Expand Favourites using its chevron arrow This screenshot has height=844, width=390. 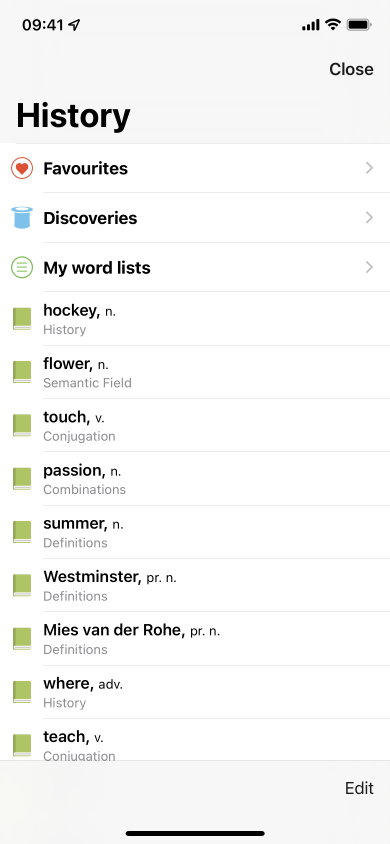(370, 168)
